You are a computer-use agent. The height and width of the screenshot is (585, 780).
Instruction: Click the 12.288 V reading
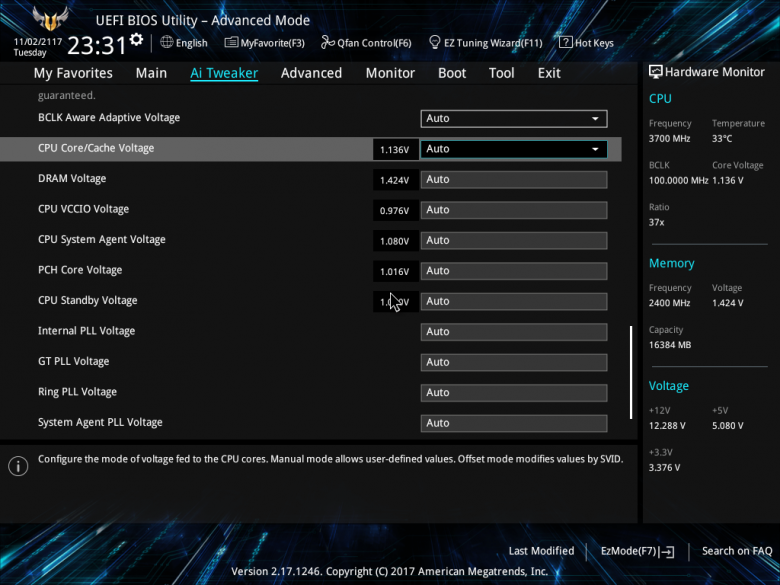(667, 426)
